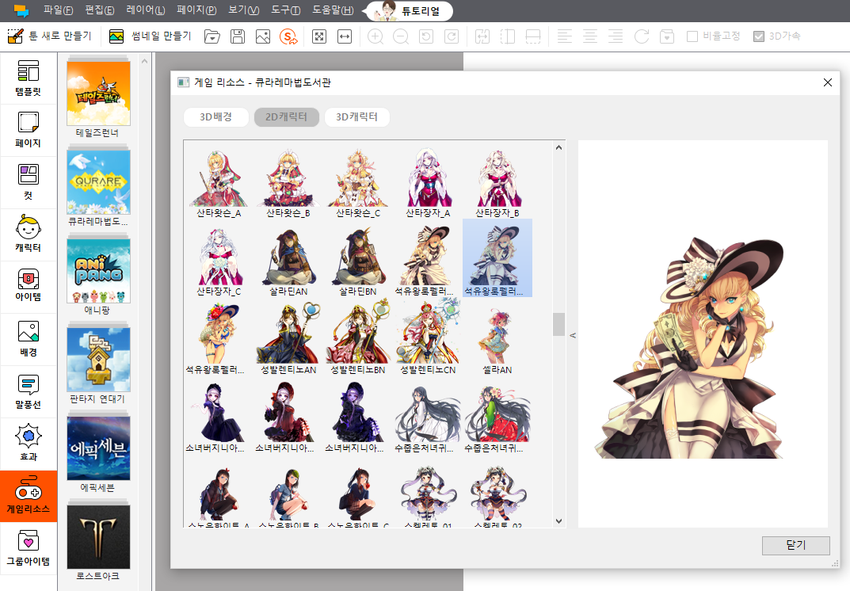Click the fit-to-screen toolbar icon
850x591 pixels.
(x=319, y=36)
